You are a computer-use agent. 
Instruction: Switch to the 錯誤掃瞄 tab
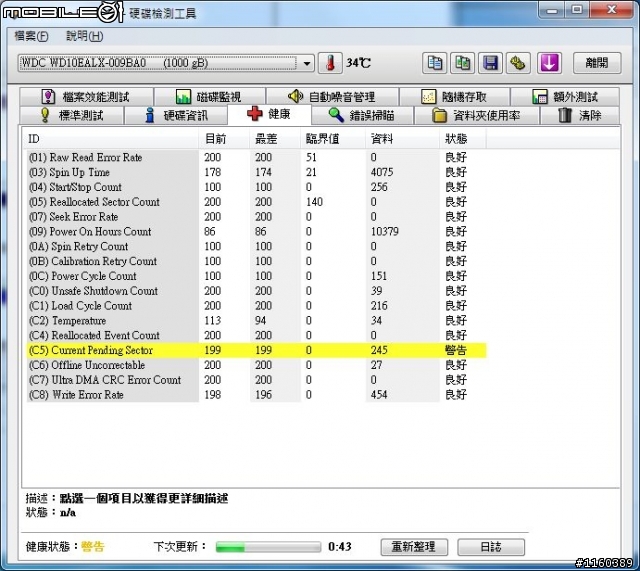362,115
